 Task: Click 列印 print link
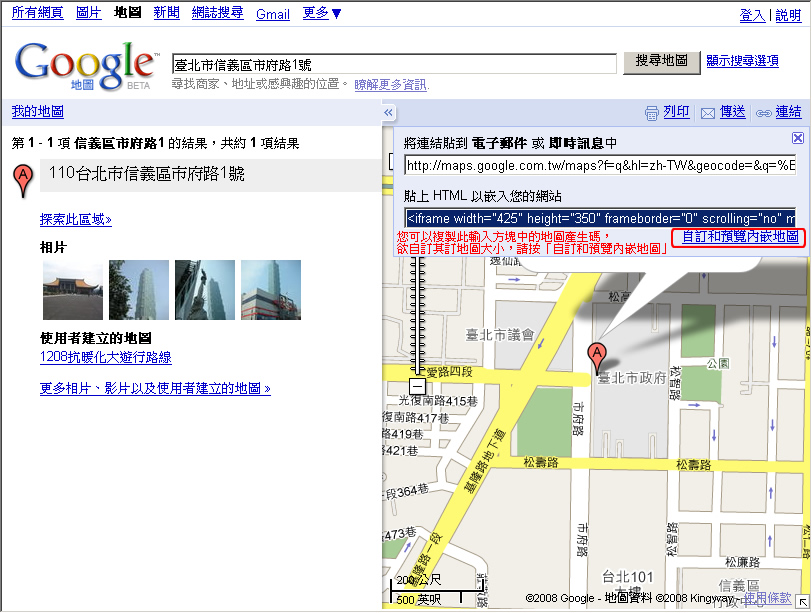pyautogui.click(x=676, y=112)
